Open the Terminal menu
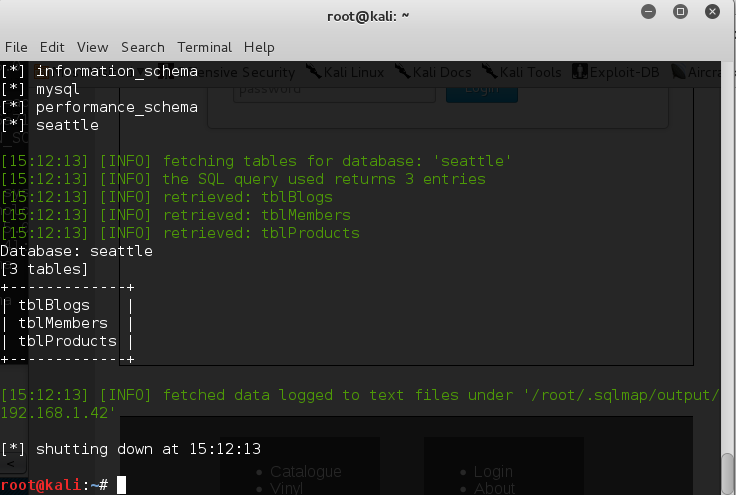Viewport: 736px width, 495px height. (x=205, y=47)
